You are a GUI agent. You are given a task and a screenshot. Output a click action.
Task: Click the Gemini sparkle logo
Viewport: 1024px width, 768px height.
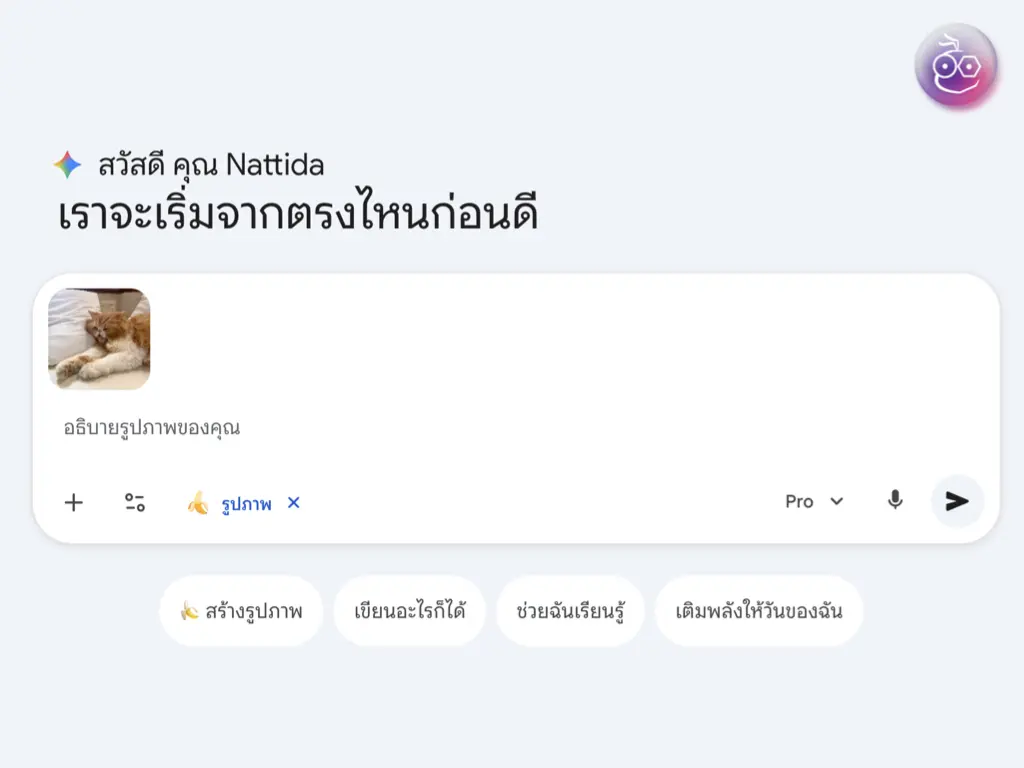pyautogui.click(x=67, y=165)
